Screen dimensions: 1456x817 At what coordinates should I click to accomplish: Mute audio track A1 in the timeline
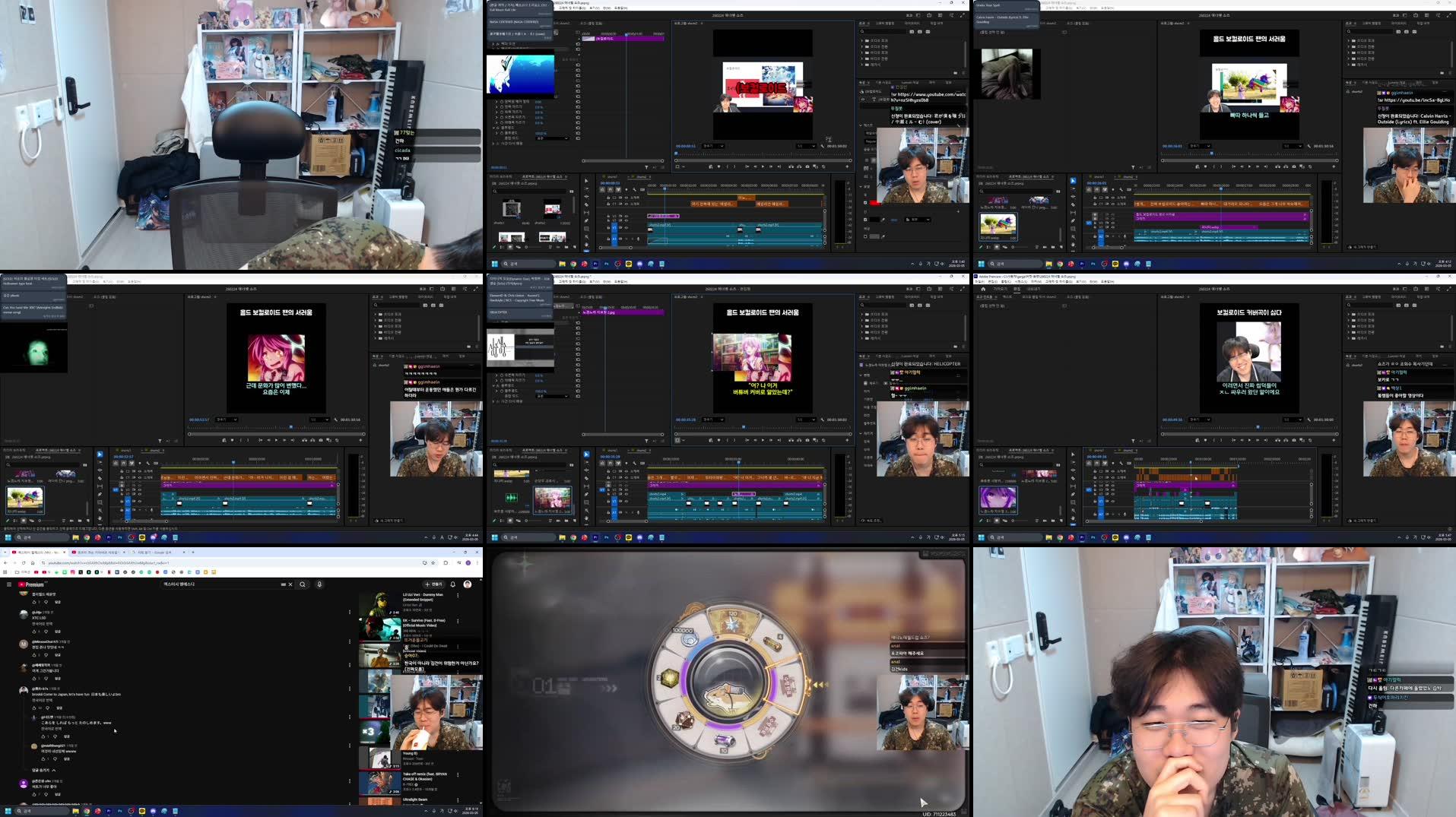[621, 512]
